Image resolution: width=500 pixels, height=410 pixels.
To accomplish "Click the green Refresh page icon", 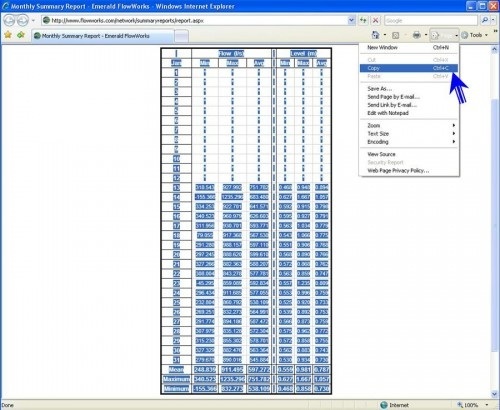I will tap(363, 20).
